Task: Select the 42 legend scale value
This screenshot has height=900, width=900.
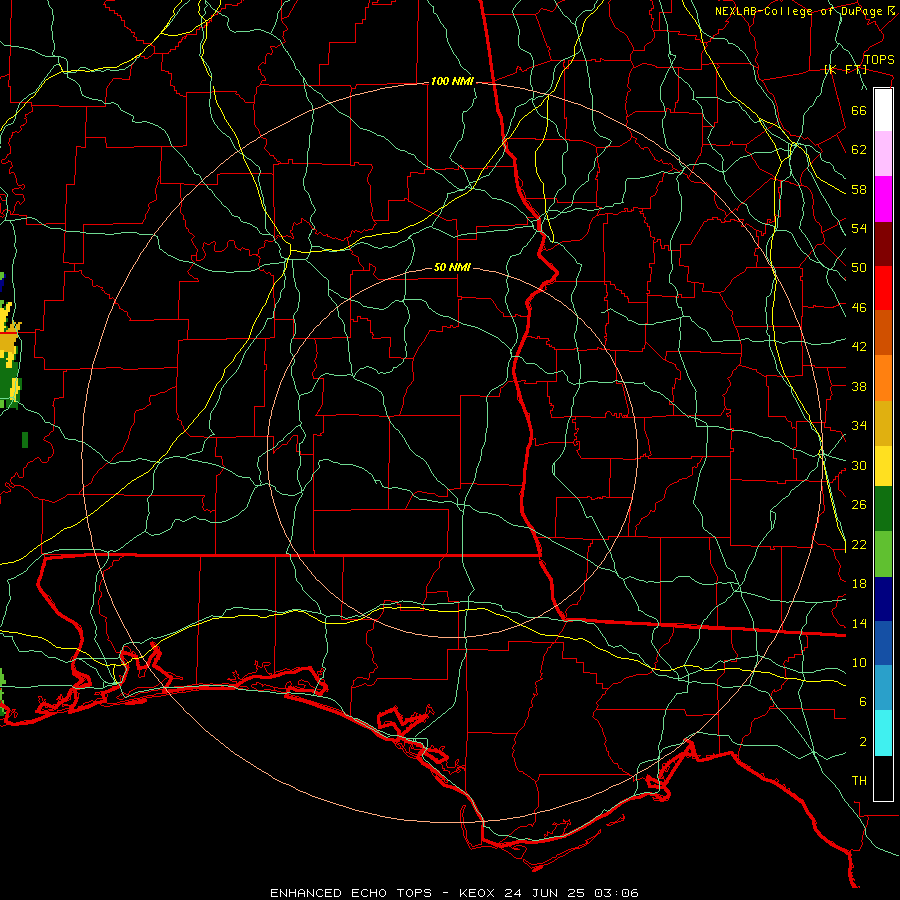Action: point(859,347)
